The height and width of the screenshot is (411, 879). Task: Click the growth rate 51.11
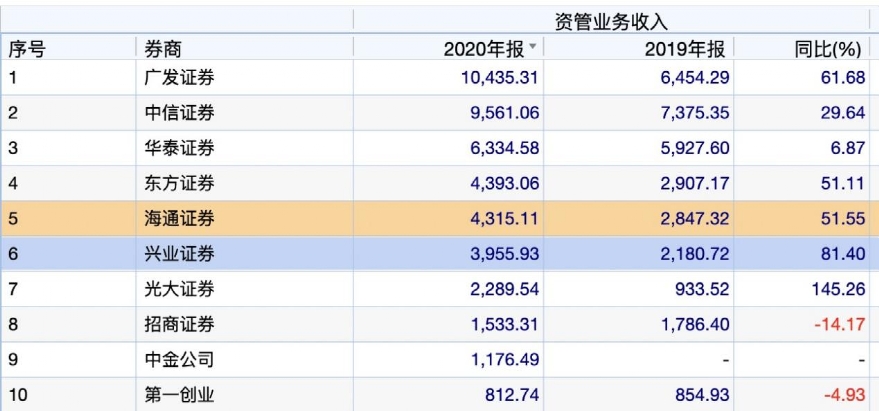[845, 183]
